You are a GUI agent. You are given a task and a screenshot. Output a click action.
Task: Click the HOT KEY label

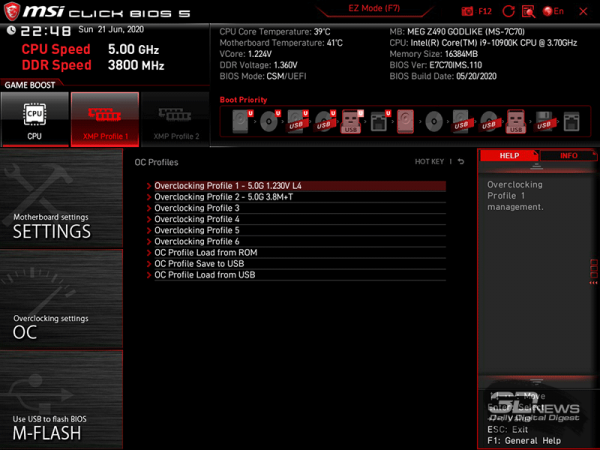[x=429, y=161]
